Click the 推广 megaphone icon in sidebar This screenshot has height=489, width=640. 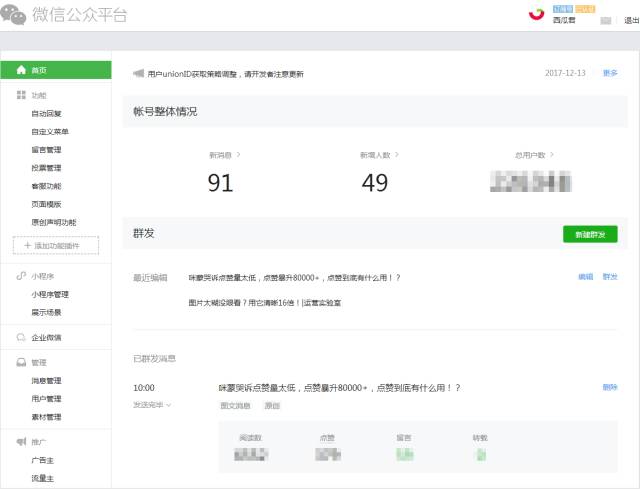(21, 441)
